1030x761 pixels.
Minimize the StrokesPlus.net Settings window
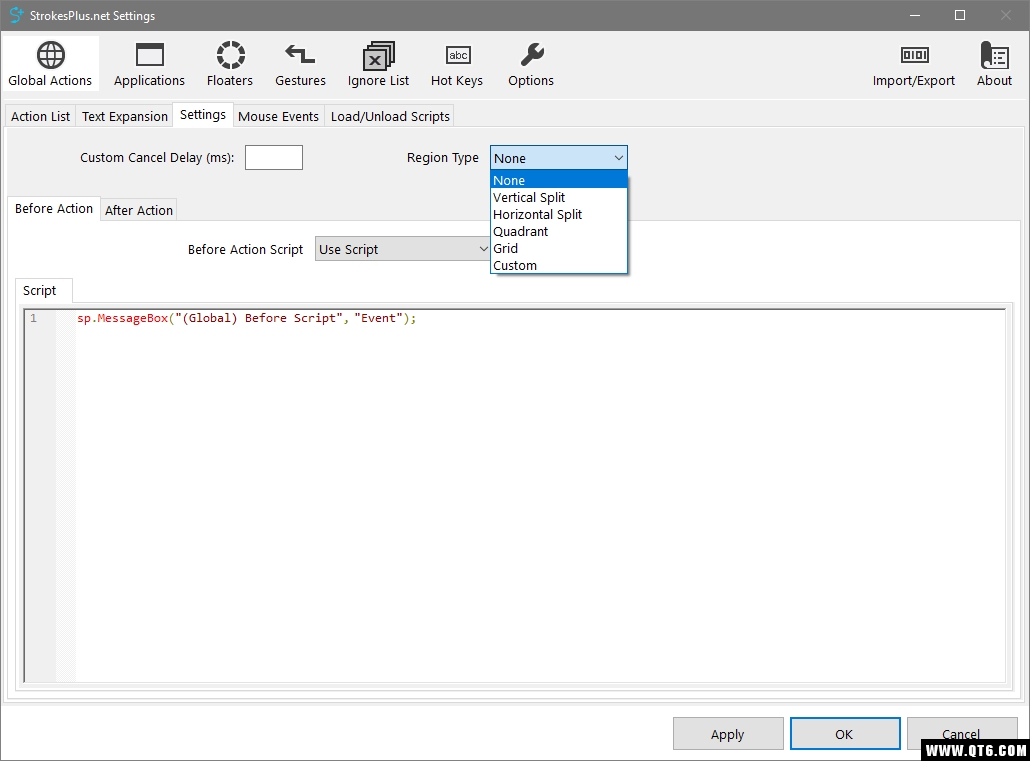tap(915, 15)
